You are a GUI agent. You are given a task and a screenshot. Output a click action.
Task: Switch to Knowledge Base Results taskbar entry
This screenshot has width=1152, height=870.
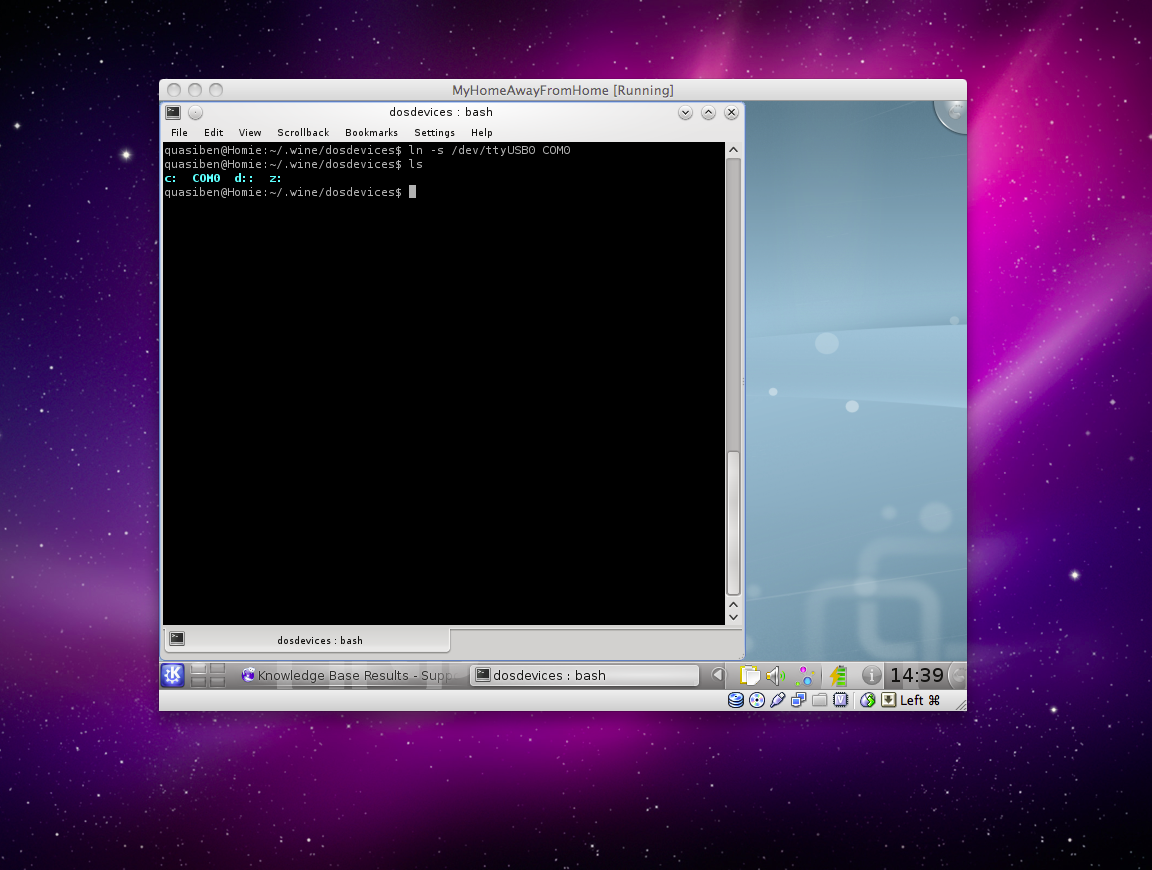click(349, 675)
